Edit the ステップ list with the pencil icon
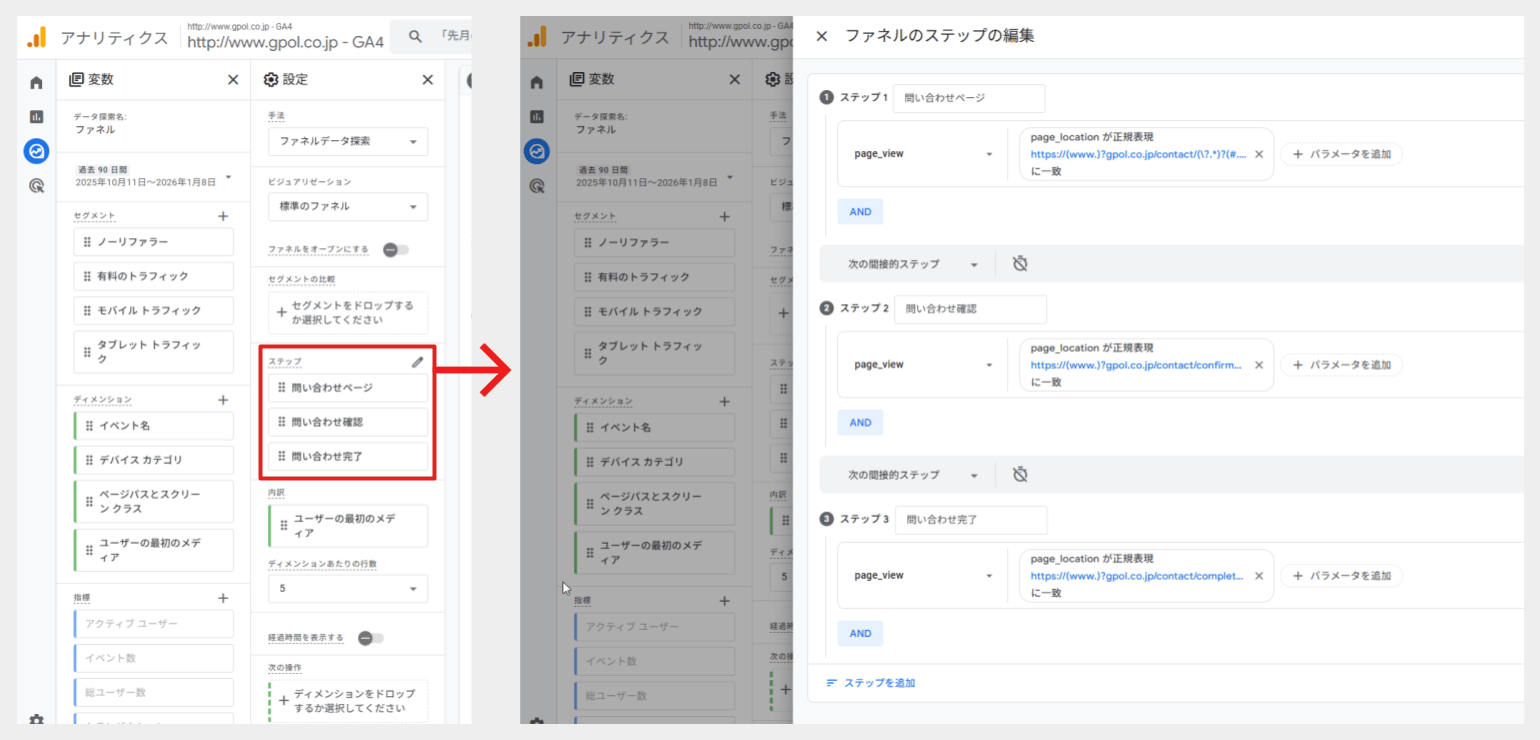1540x740 pixels. point(418,362)
